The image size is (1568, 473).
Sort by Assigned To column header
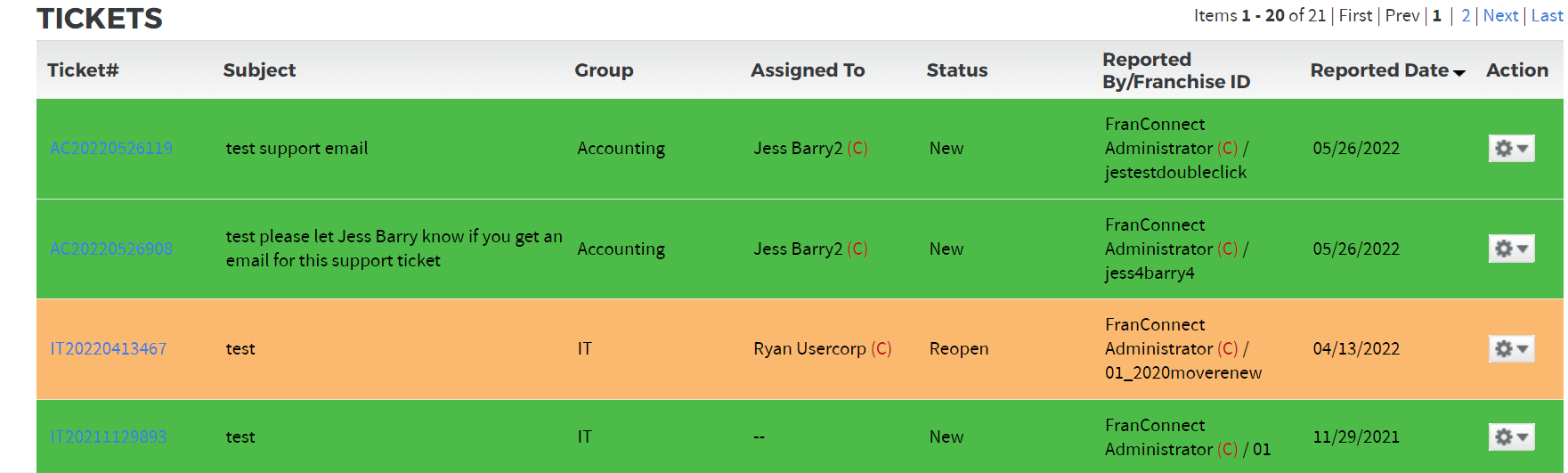click(x=808, y=69)
